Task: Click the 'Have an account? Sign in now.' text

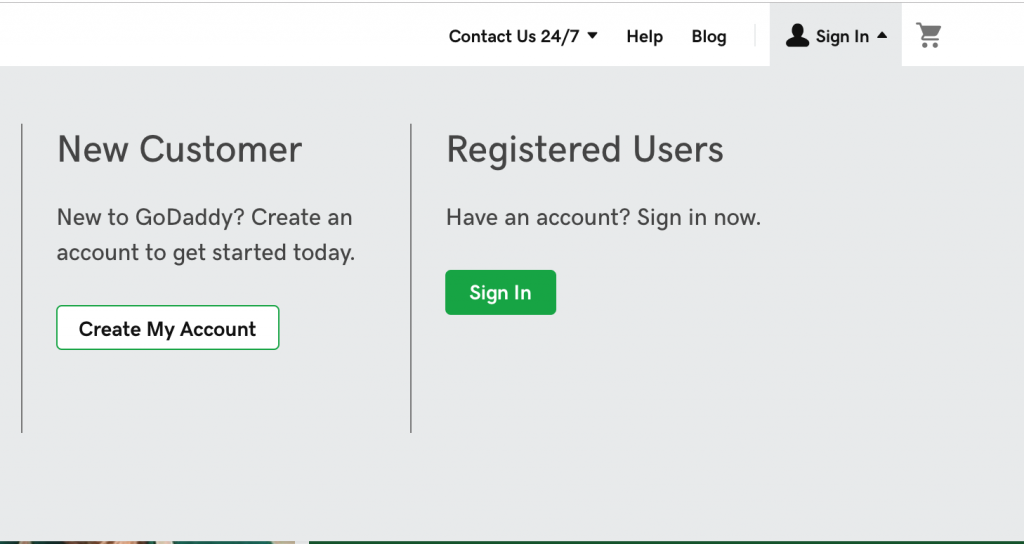Action: 603,217
